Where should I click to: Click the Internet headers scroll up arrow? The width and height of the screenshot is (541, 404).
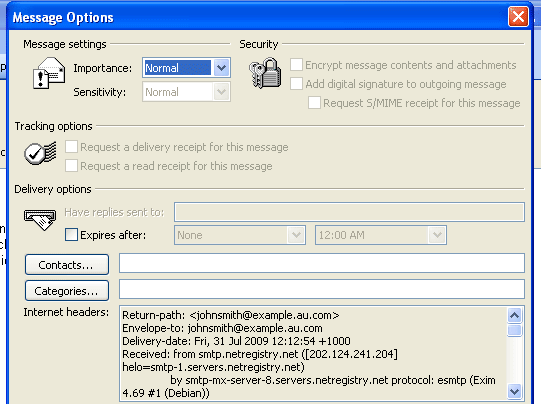coord(514,315)
